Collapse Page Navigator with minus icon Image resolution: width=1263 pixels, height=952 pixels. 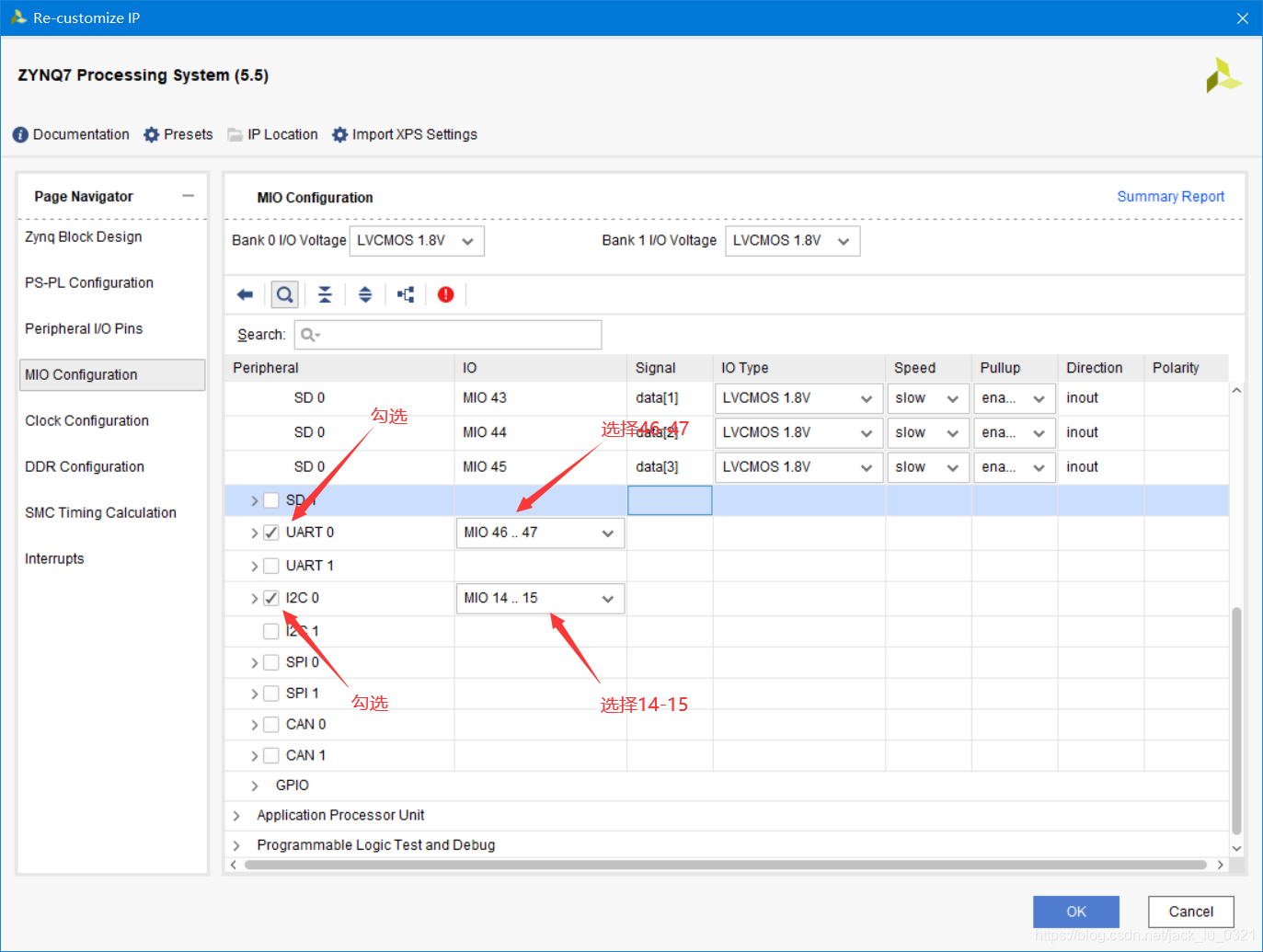point(189,196)
